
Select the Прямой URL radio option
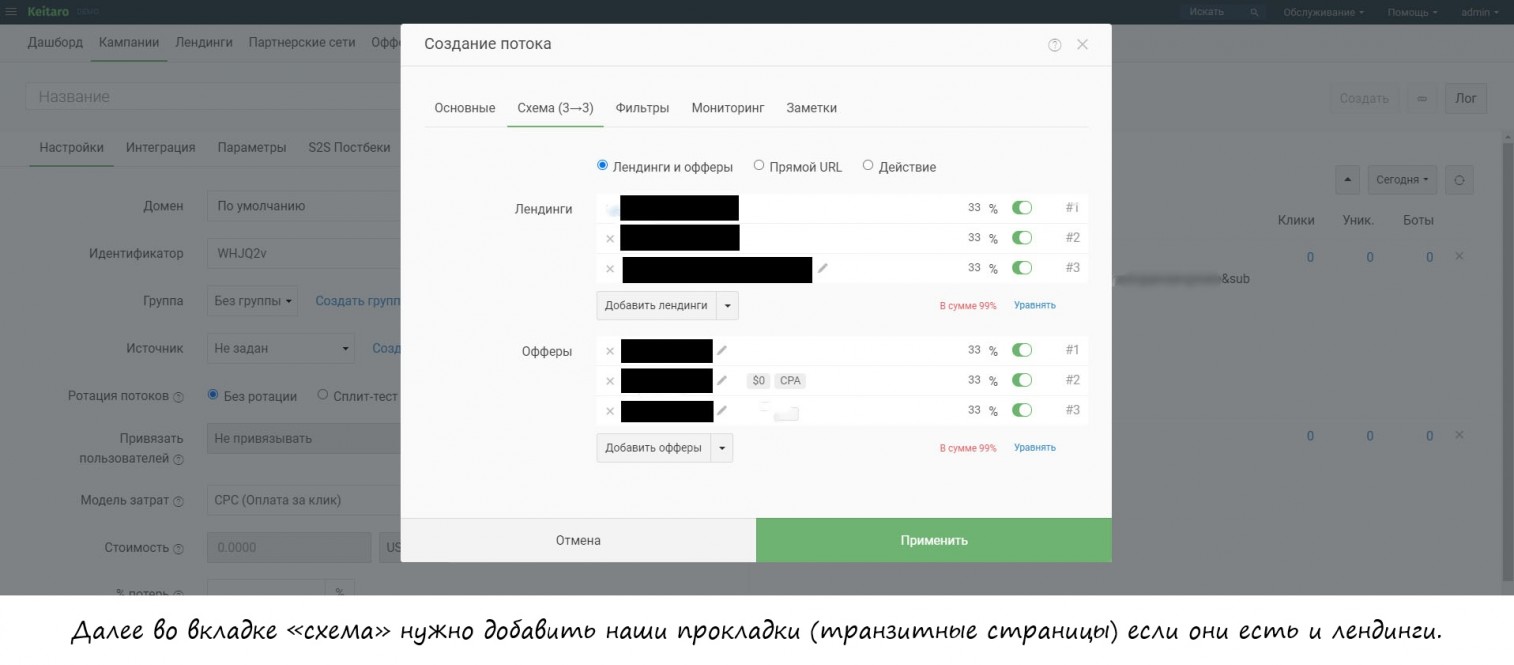pyautogui.click(x=759, y=166)
